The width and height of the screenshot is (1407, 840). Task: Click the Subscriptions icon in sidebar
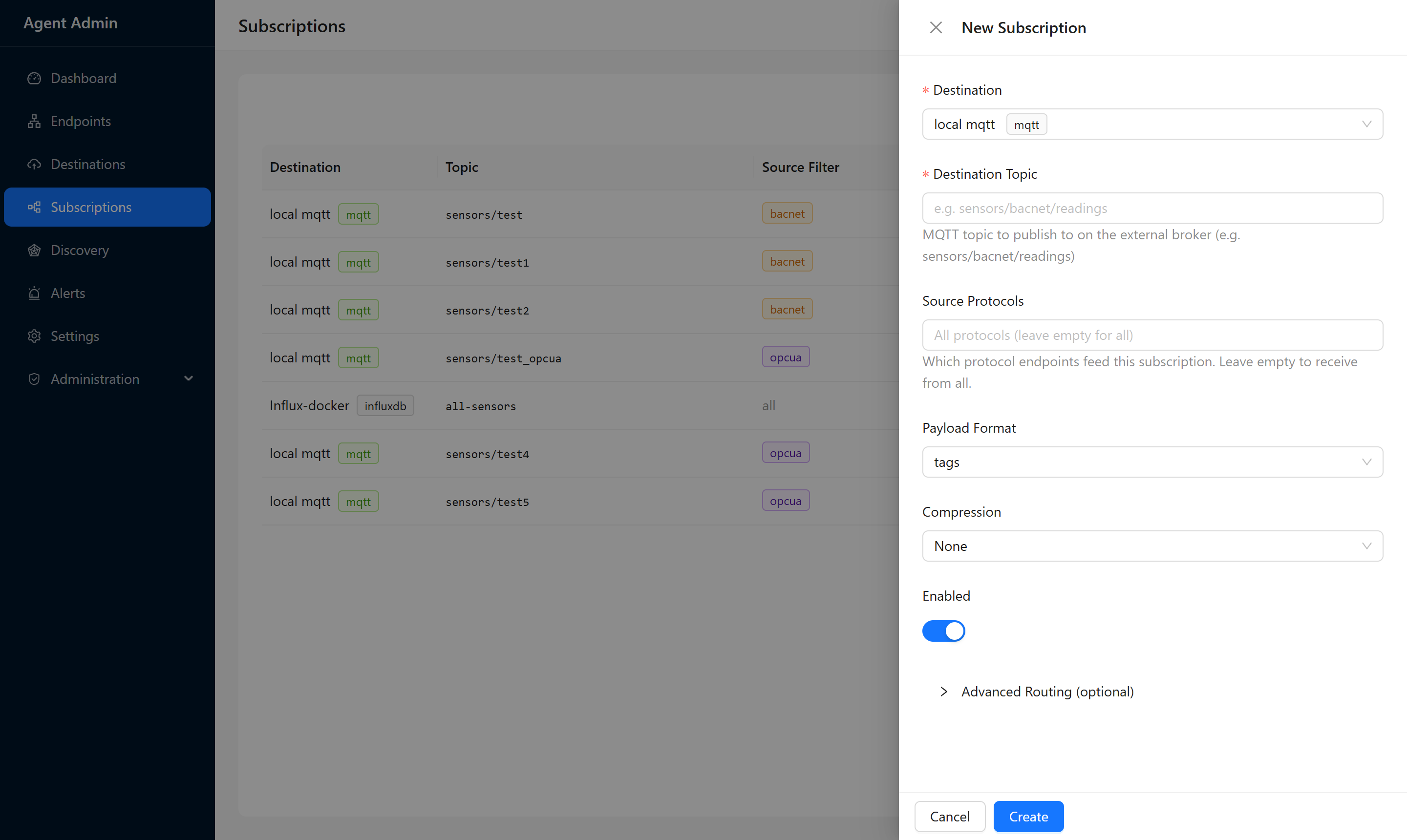34,207
